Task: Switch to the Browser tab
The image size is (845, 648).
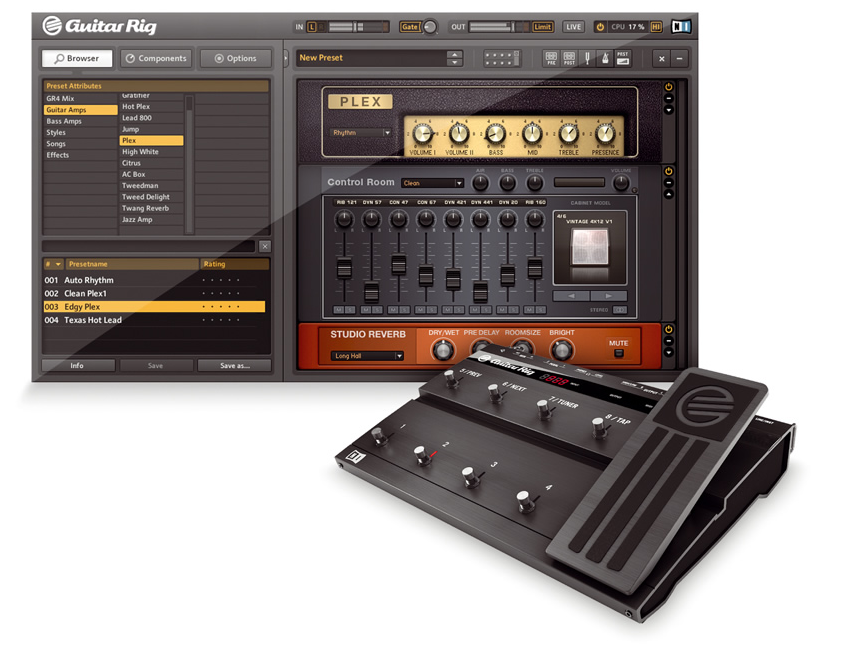Action: 77,58
